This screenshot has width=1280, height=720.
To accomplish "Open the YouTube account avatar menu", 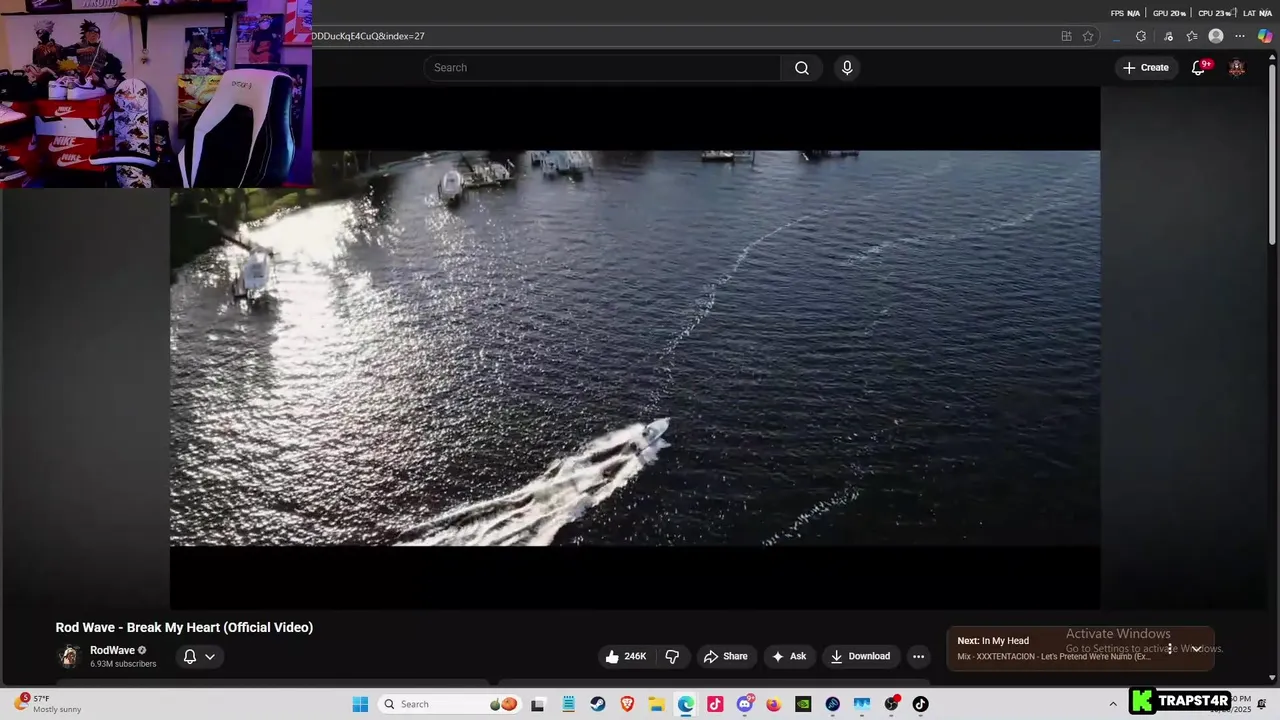I will (1237, 68).
